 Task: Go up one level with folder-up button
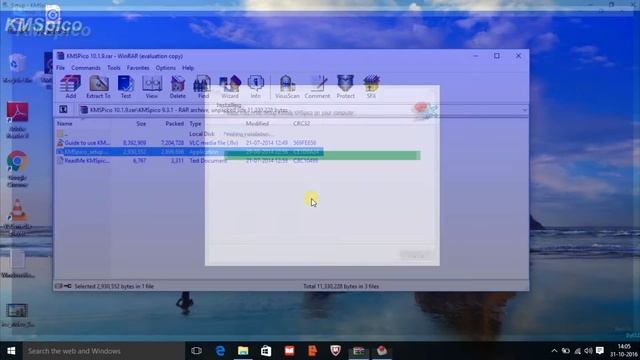(63, 109)
